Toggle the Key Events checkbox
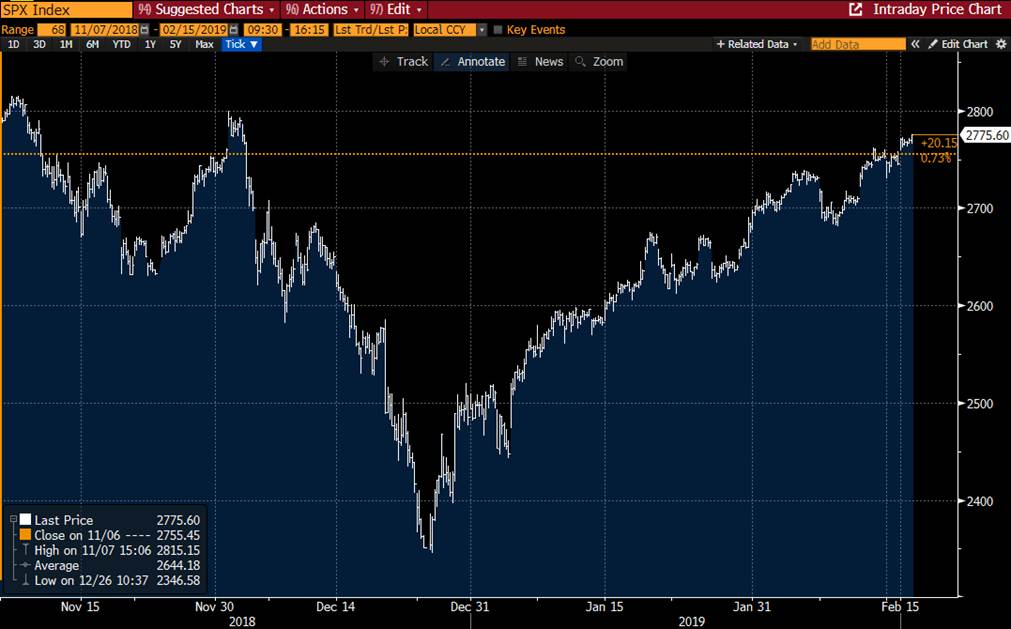 (x=498, y=30)
